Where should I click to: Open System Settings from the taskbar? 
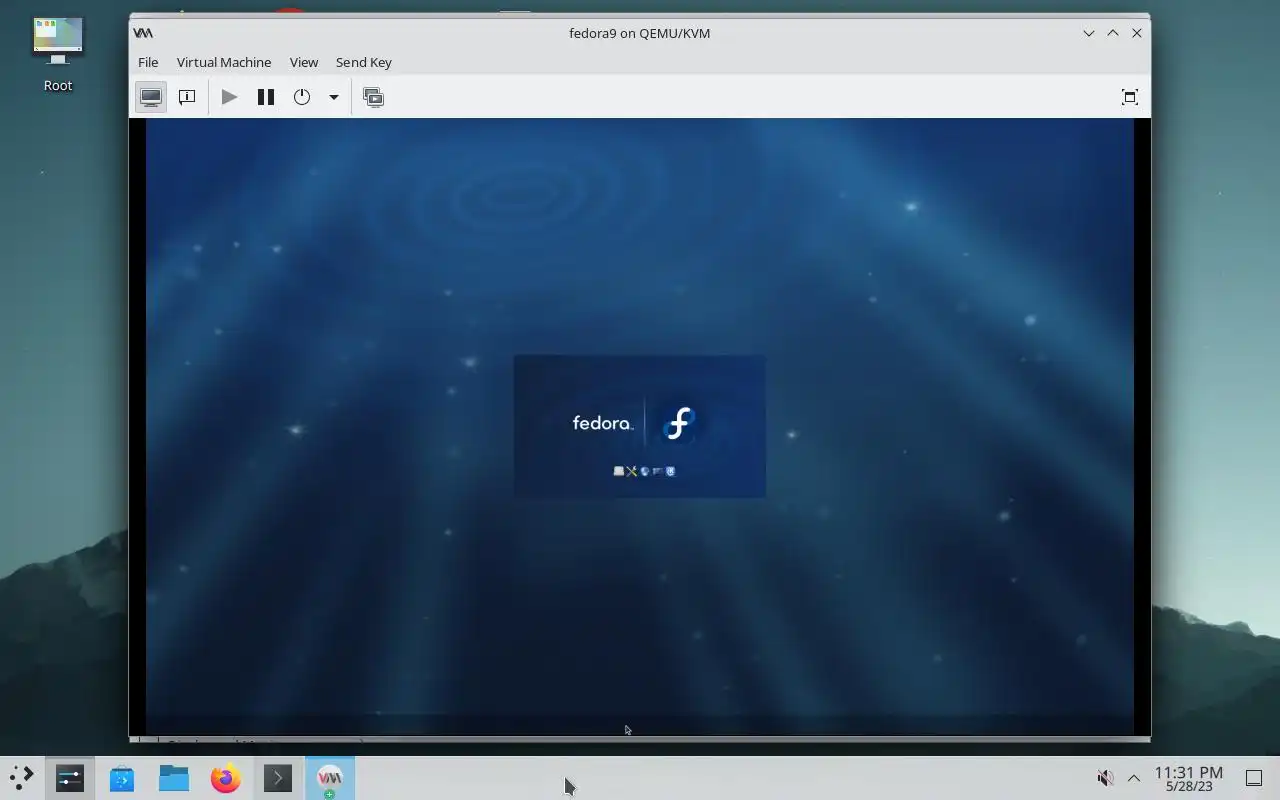pyautogui.click(x=70, y=777)
